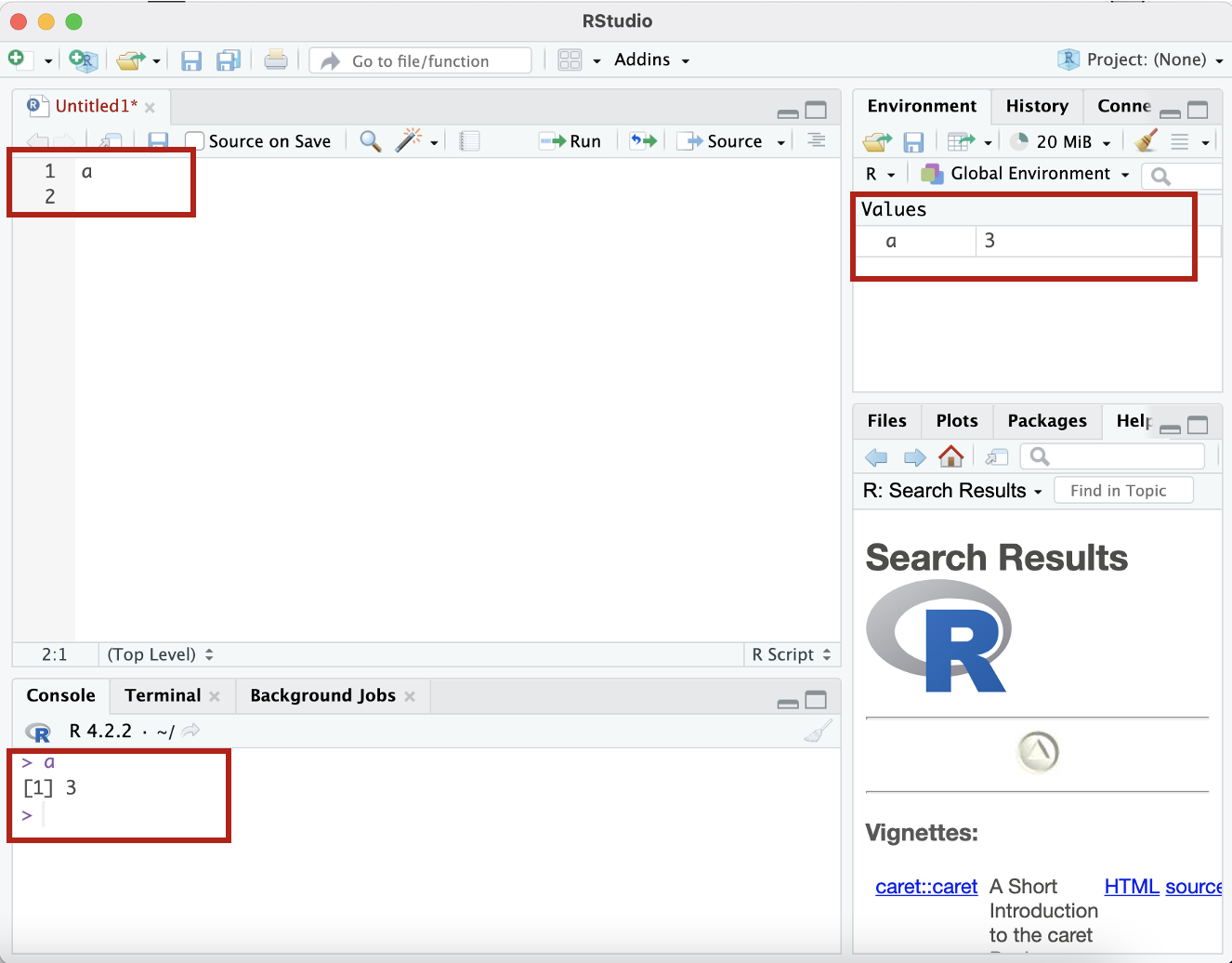Open the Help tab
The height and width of the screenshot is (963, 1232).
click(x=1133, y=421)
